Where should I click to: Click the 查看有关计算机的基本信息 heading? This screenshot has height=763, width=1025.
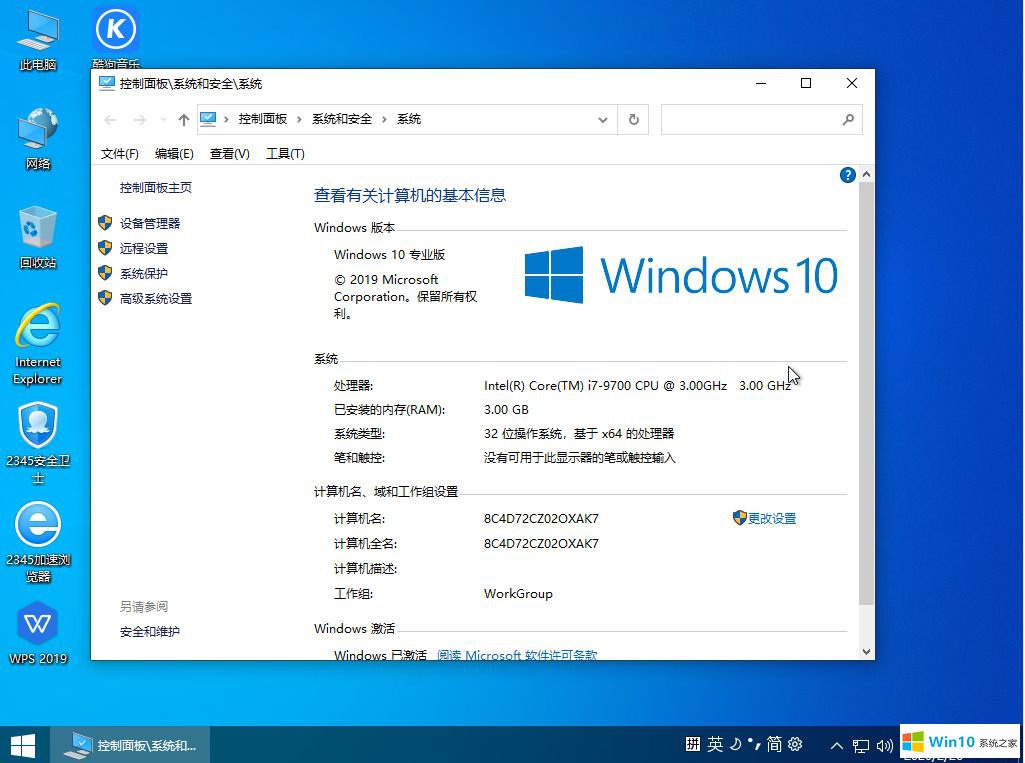click(x=410, y=195)
